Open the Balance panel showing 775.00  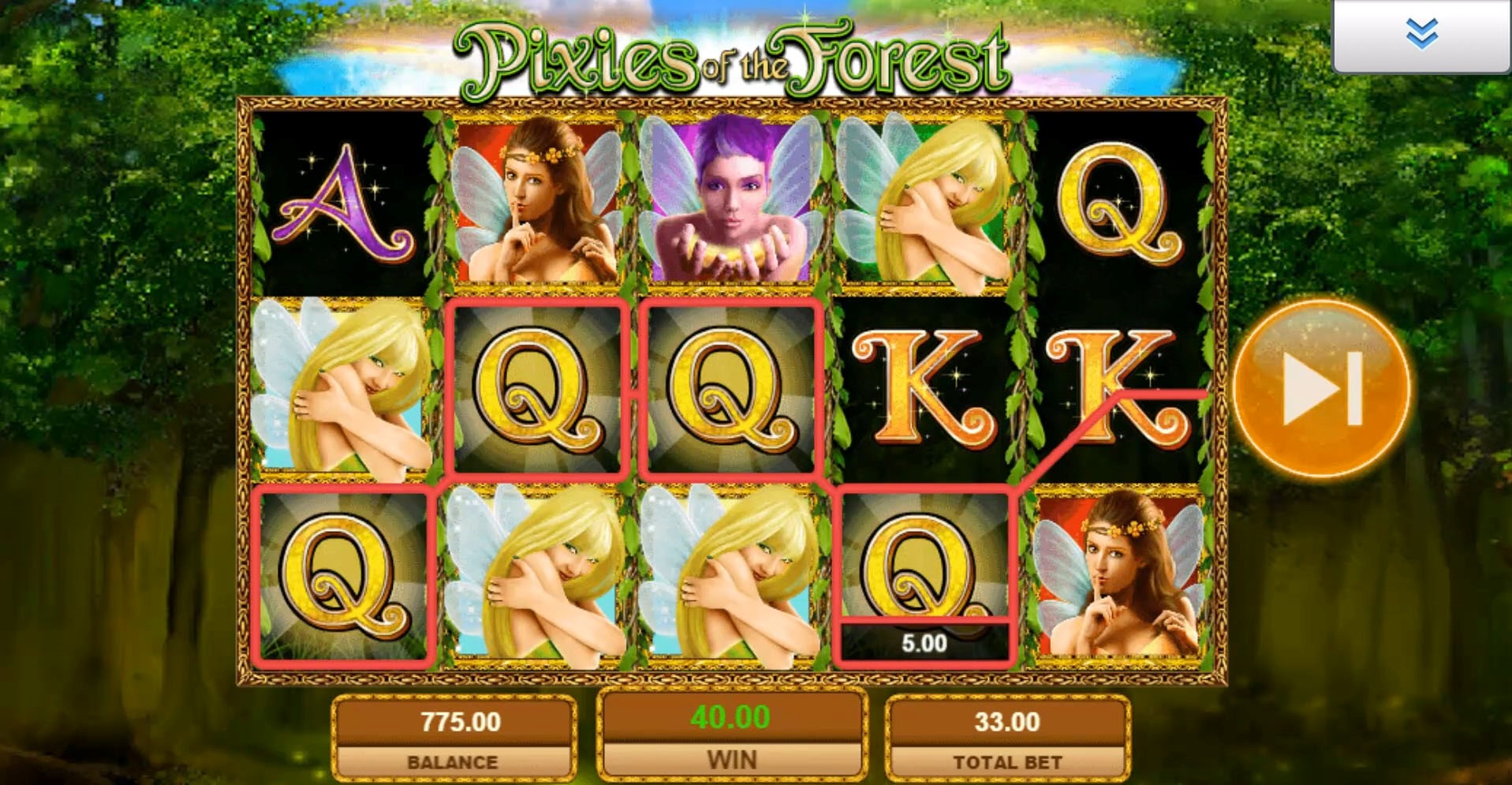tap(454, 738)
